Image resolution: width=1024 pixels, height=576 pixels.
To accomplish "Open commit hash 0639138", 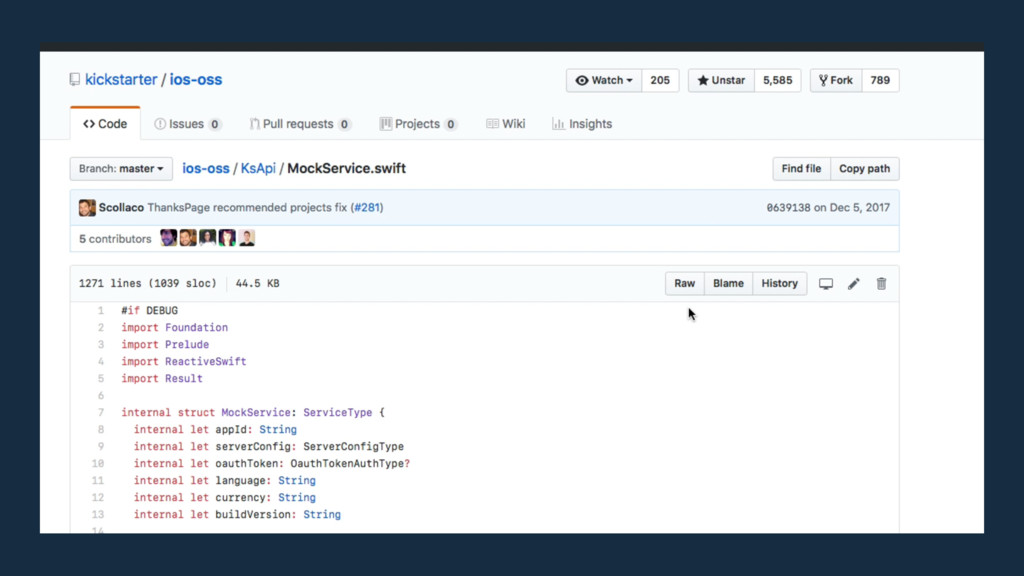I will [788, 208].
